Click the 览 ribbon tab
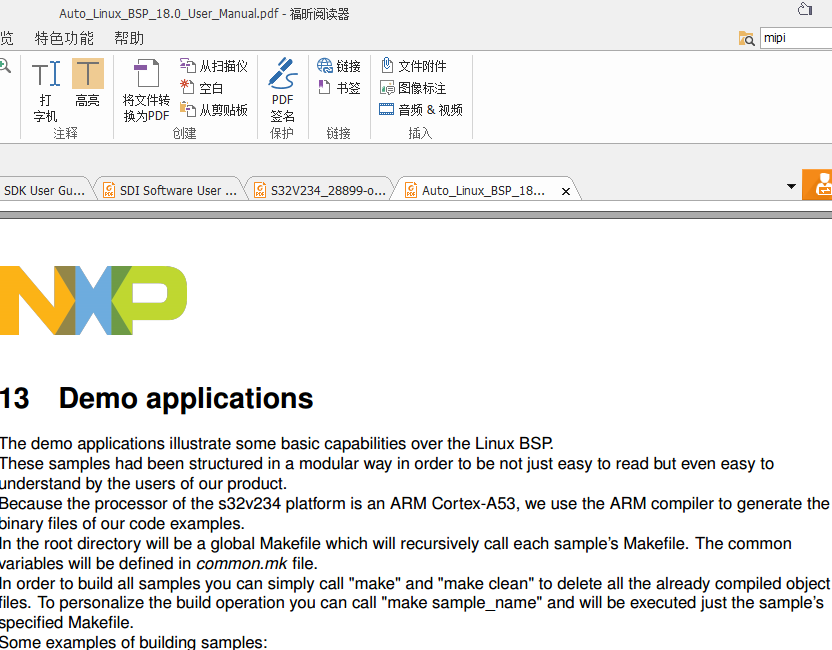This screenshot has width=832, height=650. tap(6, 38)
